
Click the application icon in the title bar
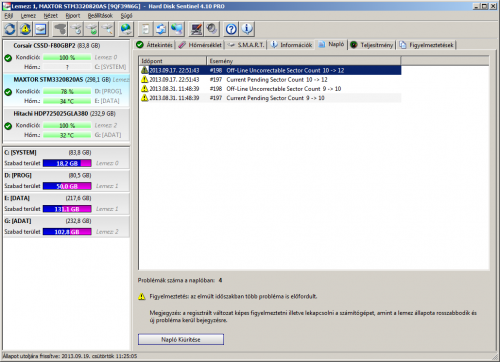pyautogui.click(x=6, y=6)
